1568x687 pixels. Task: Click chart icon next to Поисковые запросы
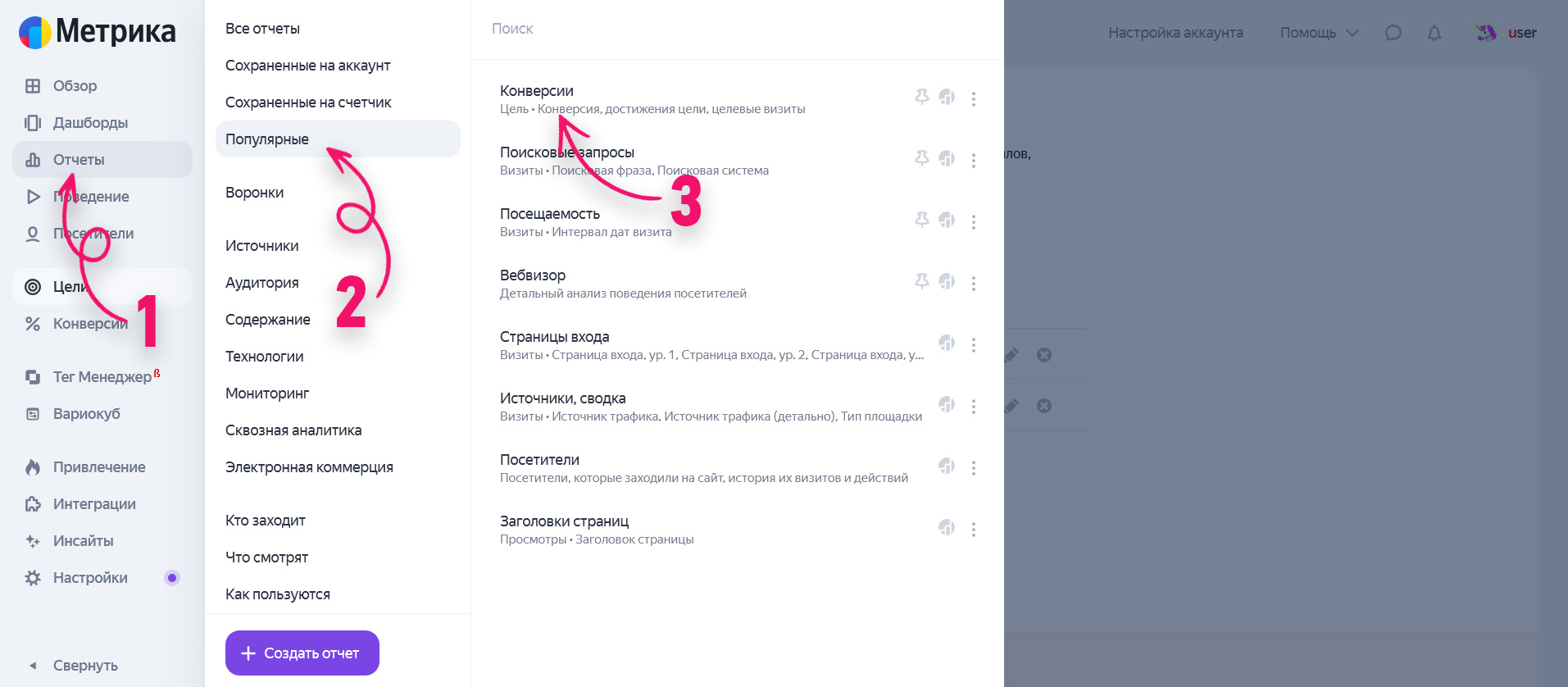tap(947, 158)
